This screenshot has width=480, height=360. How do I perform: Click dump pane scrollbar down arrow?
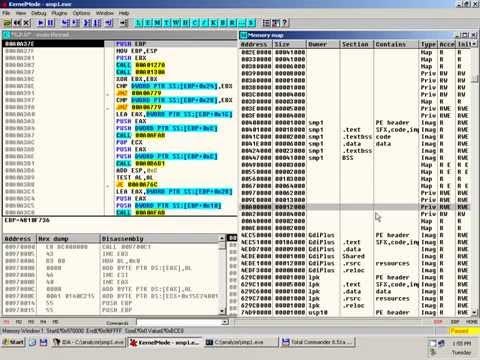(222, 311)
